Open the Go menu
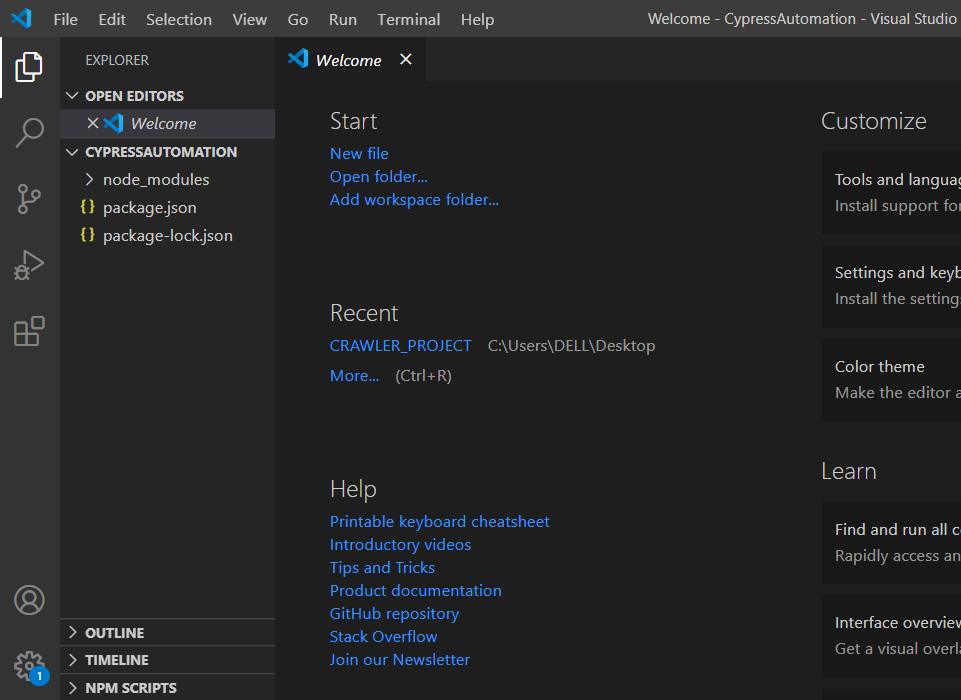This screenshot has height=700, width=961. coord(298,20)
